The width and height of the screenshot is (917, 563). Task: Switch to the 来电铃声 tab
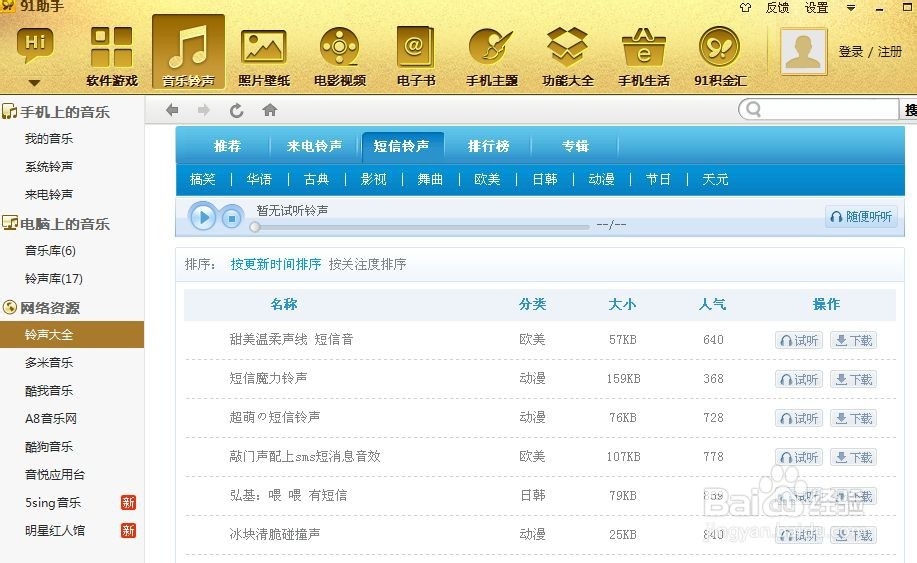315,146
